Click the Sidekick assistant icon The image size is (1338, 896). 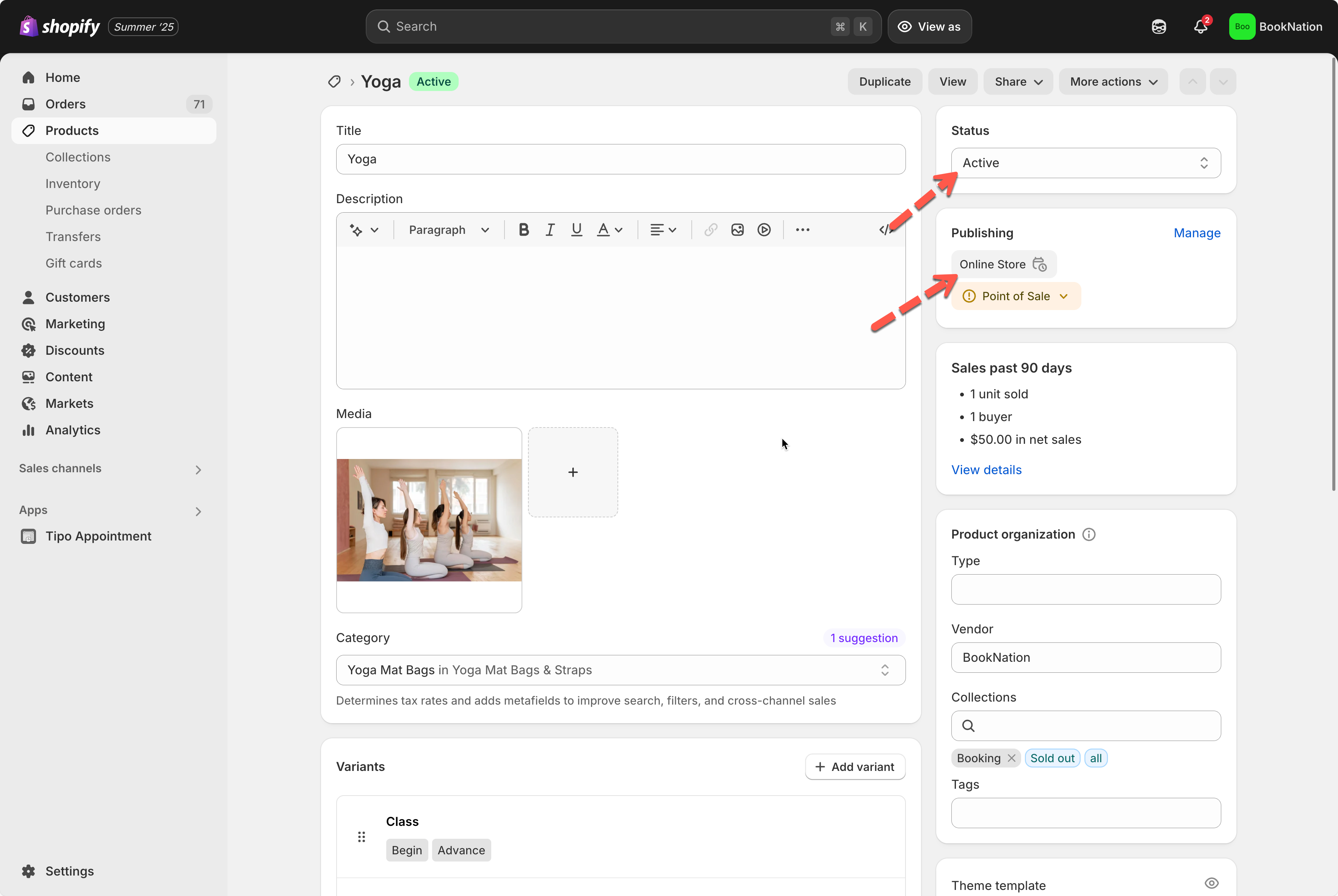pyautogui.click(x=1159, y=27)
